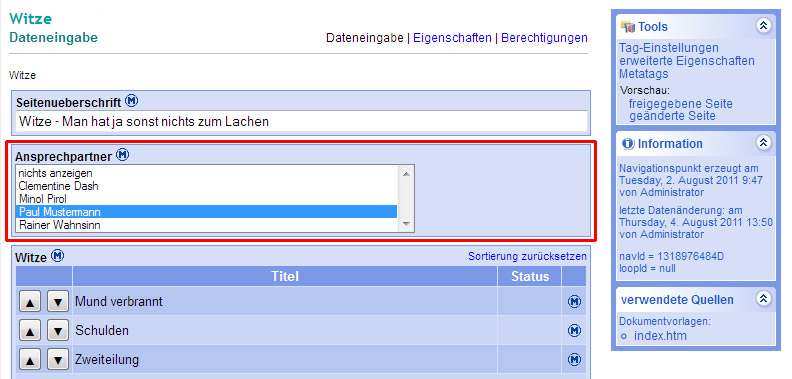792x379 pixels.
Task: Click the M icon beside Seitenueberschrift
Action: pyautogui.click(x=131, y=101)
